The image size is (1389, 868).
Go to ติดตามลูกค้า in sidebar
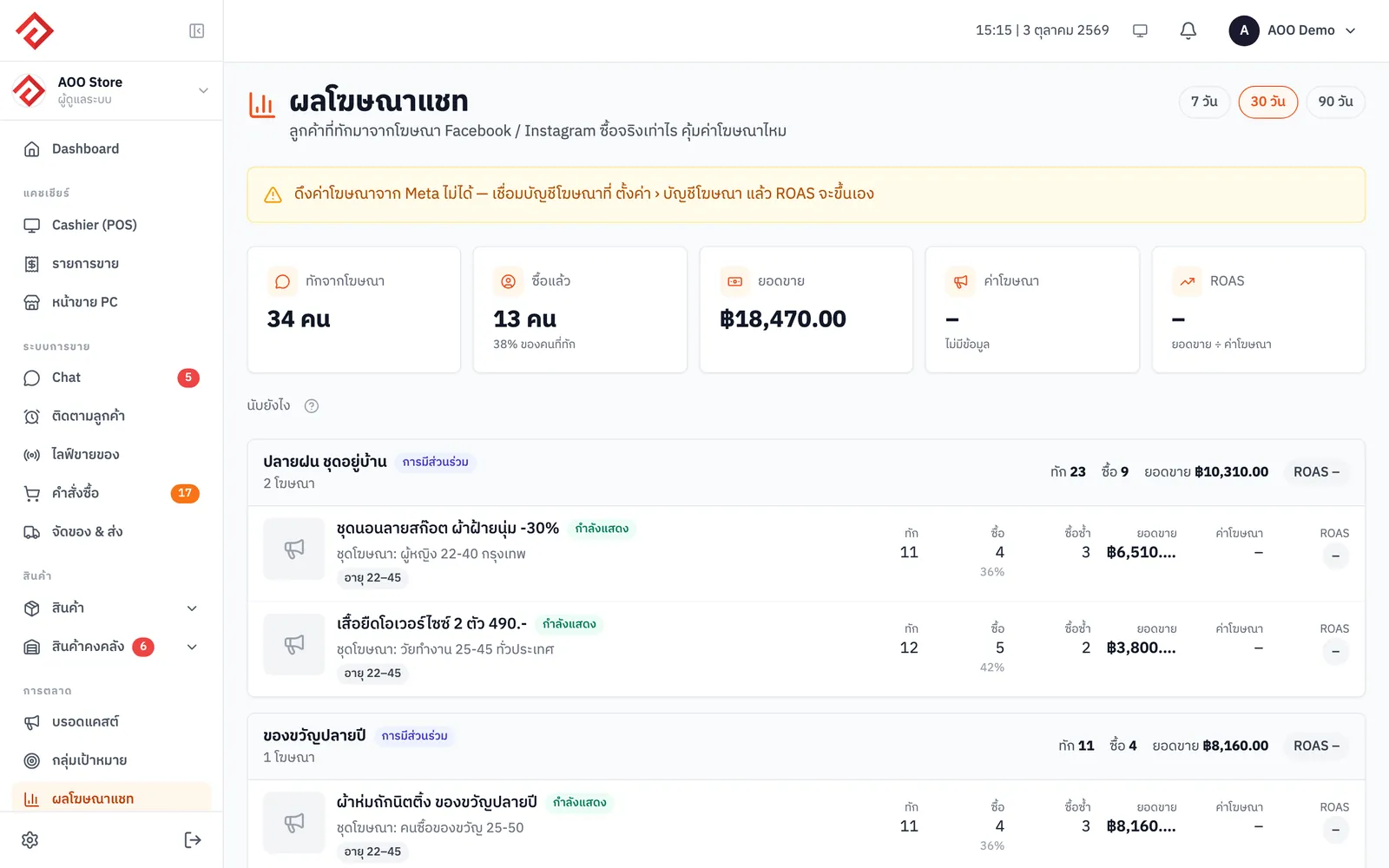[x=111, y=417]
